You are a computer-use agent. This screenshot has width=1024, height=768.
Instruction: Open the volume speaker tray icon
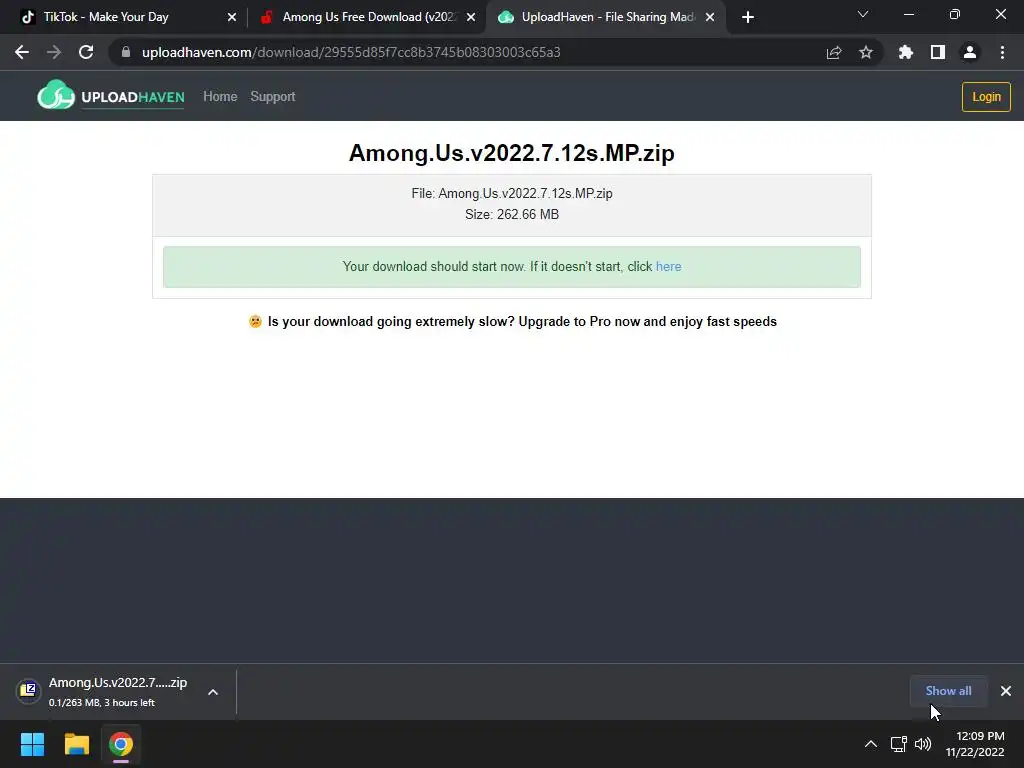tap(923, 744)
